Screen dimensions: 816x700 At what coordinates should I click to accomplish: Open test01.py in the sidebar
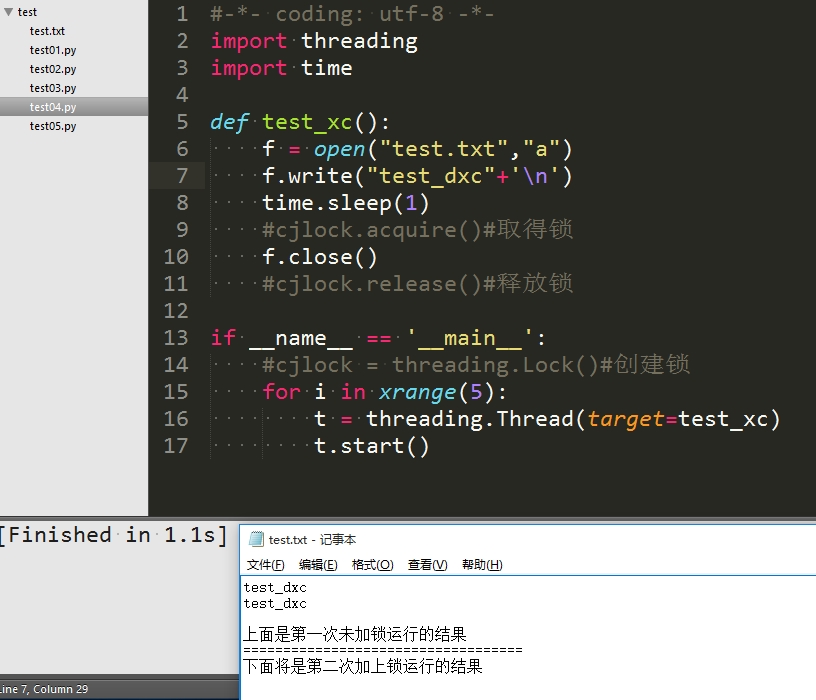(x=53, y=50)
